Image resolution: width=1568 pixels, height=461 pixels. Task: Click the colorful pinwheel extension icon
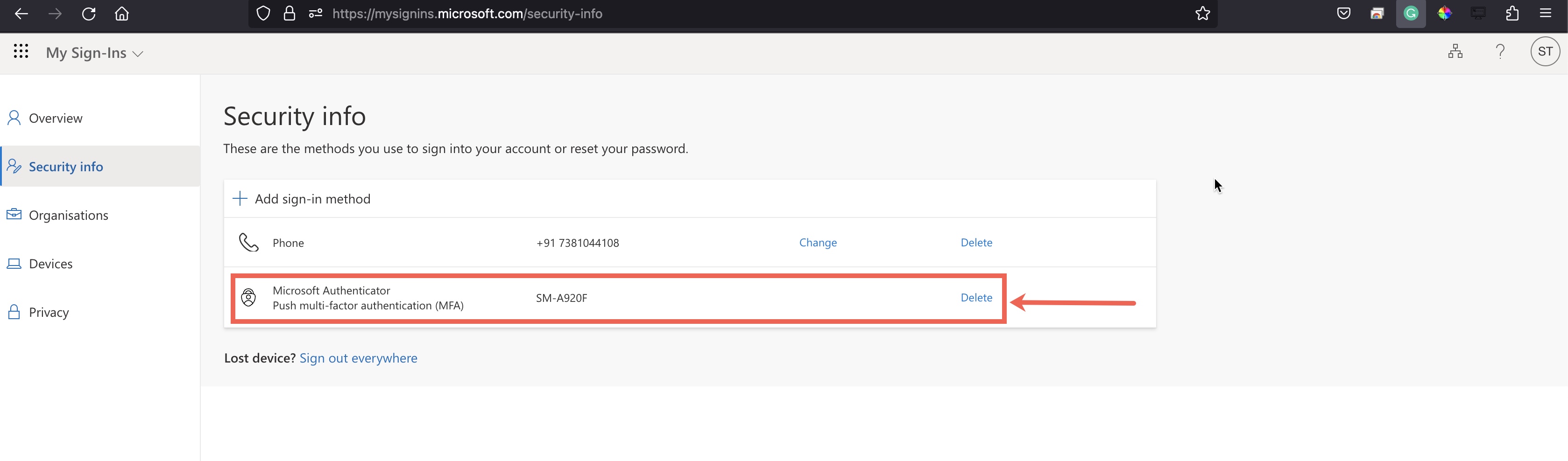point(1444,14)
